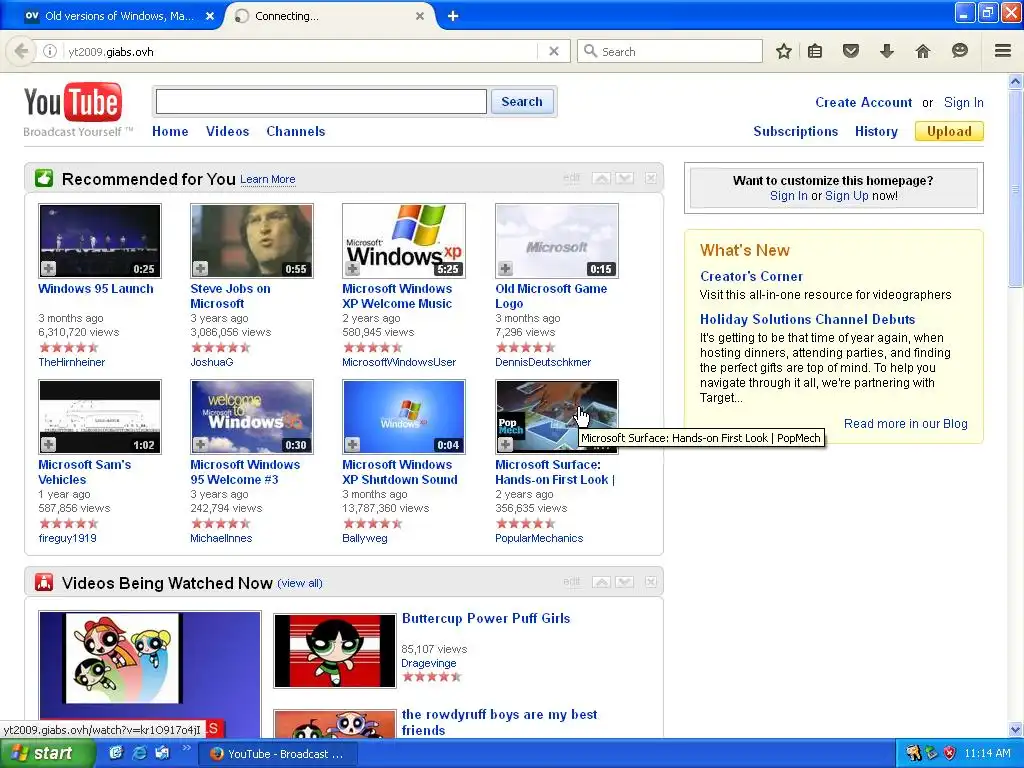Add Microsoft Sam's Vehicles to queue
Screen dimensions: 1024x768
[48, 445]
